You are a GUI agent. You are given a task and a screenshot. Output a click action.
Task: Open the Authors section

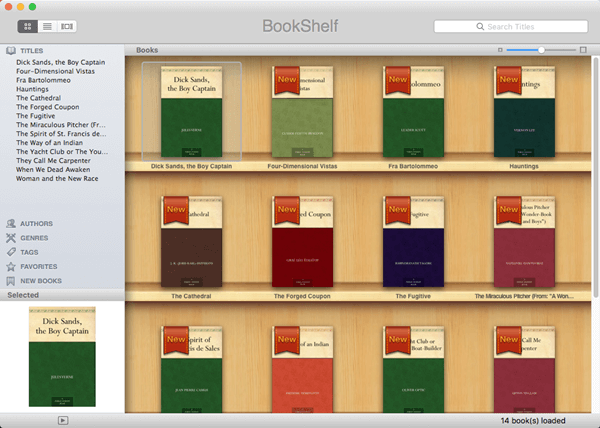[x=36, y=224]
